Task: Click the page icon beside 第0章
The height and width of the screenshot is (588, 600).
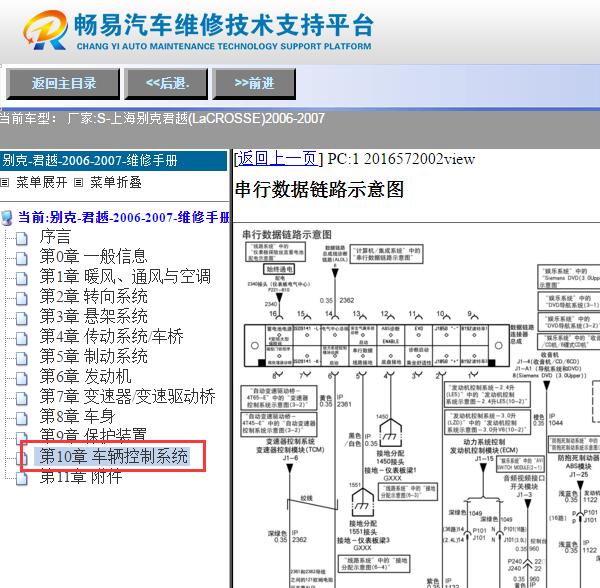Action: tap(22, 258)
